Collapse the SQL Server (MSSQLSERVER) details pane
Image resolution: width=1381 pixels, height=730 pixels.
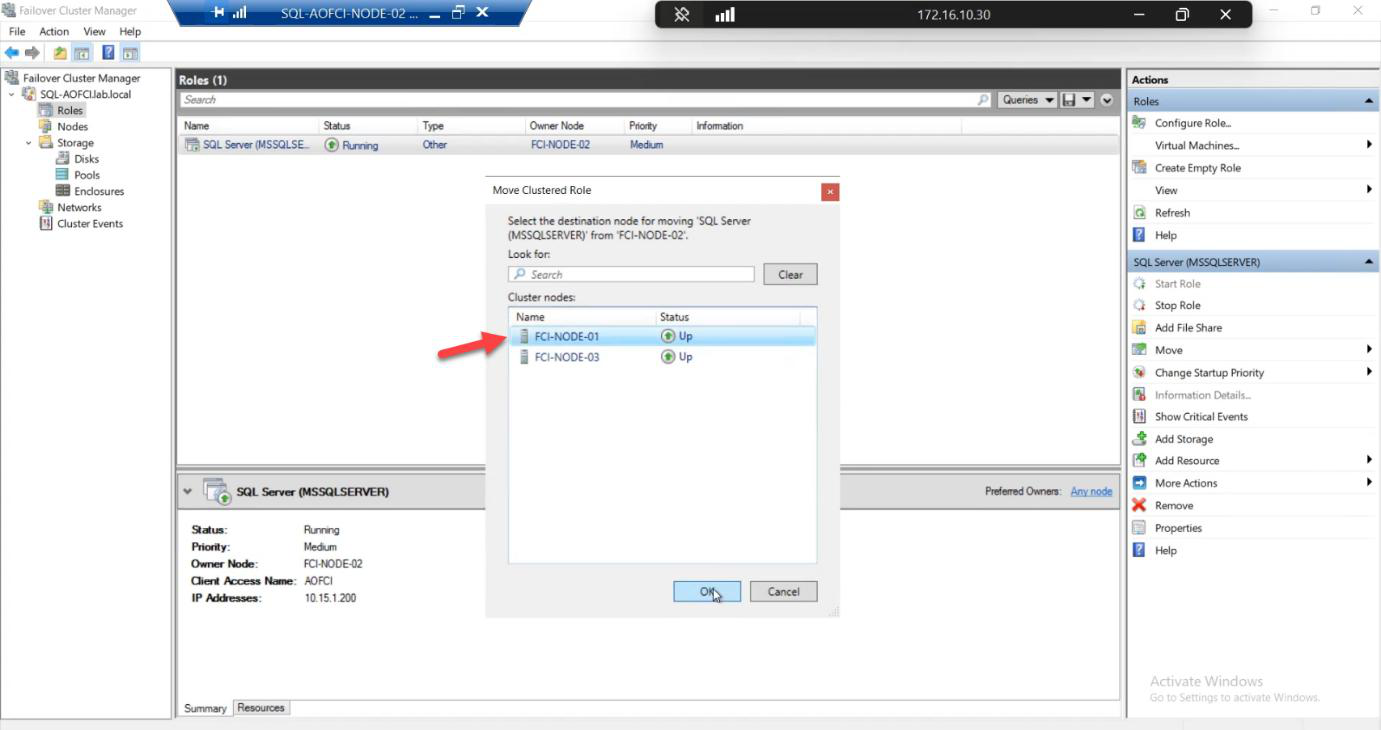187,492
